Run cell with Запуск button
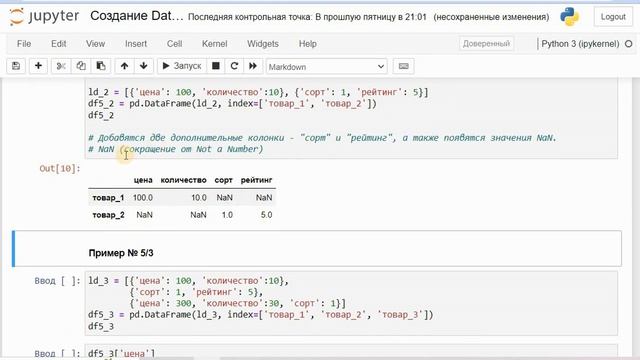640x360 pixels. point(182,66)
